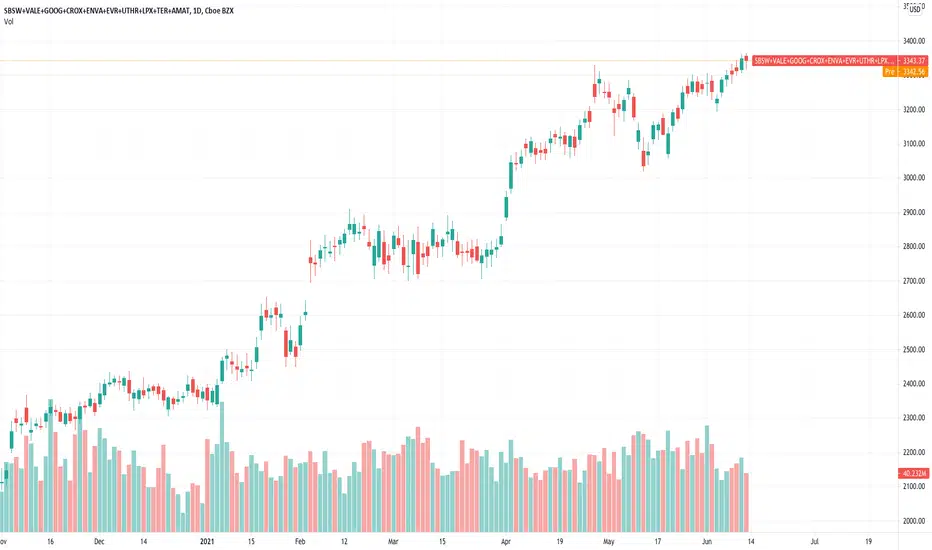Click the red 3343.37 last price label
Screen dimensions: 932x550
click(914, 61)
